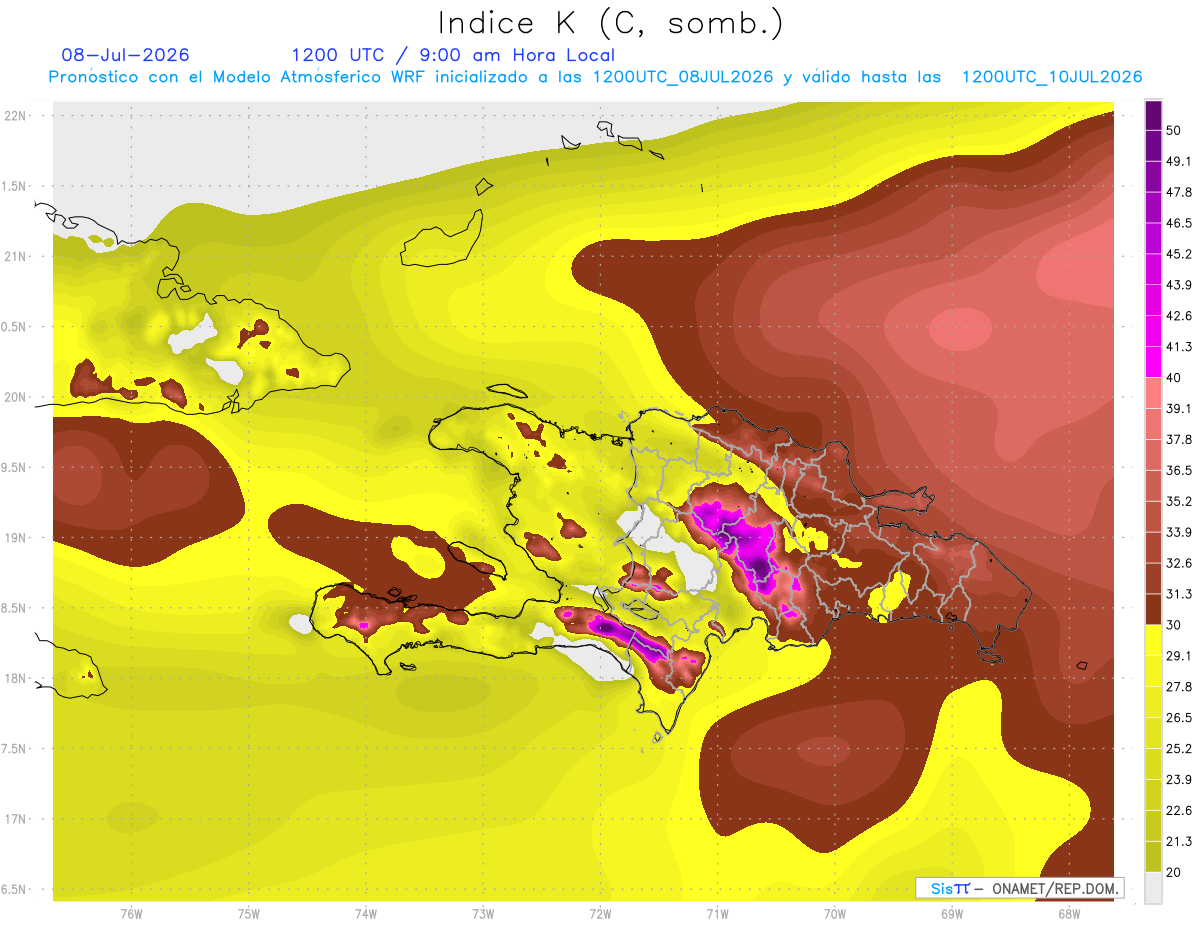Click the colorbar value "37.8"

click(1180, 439)
